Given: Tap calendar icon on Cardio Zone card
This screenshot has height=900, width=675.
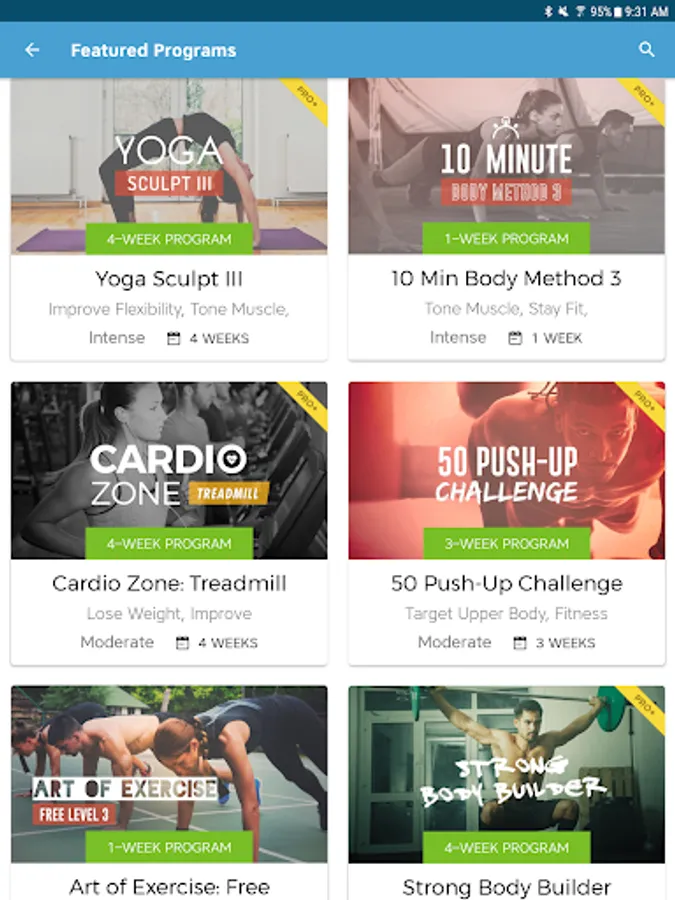Looking at the screenshot, I should pos(182,642).
